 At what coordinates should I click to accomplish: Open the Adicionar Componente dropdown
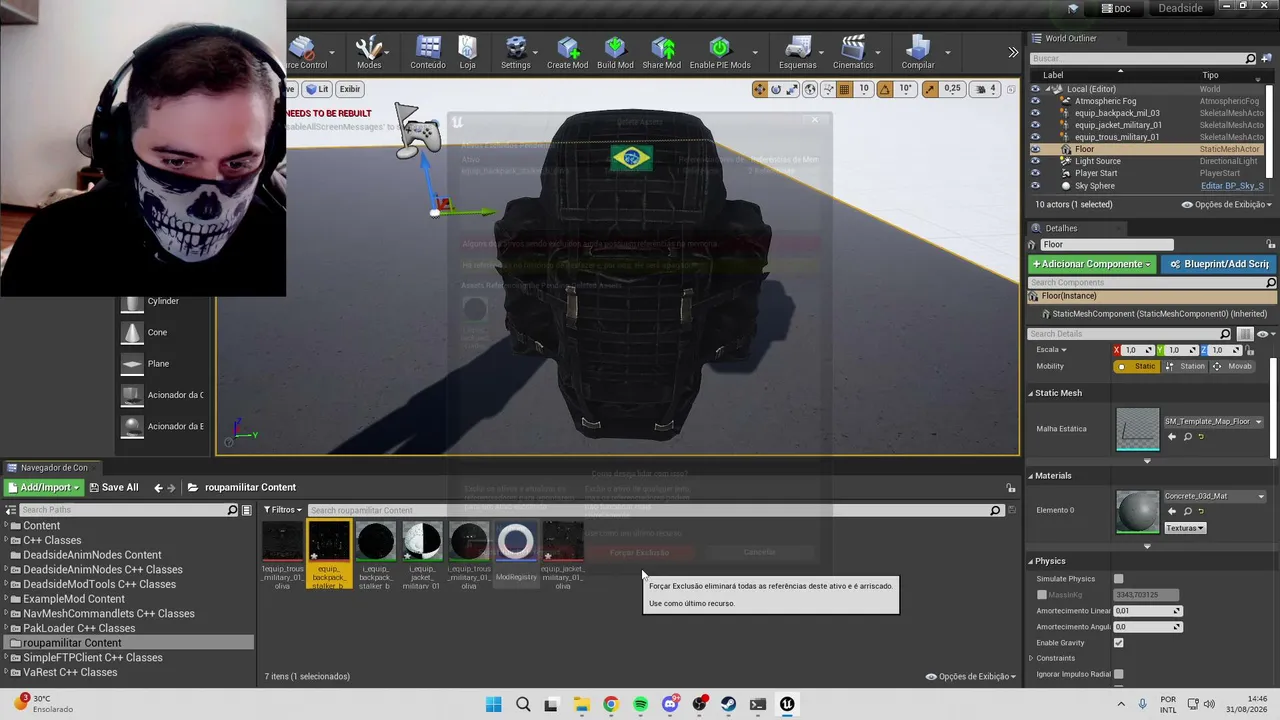(1092, 264)
